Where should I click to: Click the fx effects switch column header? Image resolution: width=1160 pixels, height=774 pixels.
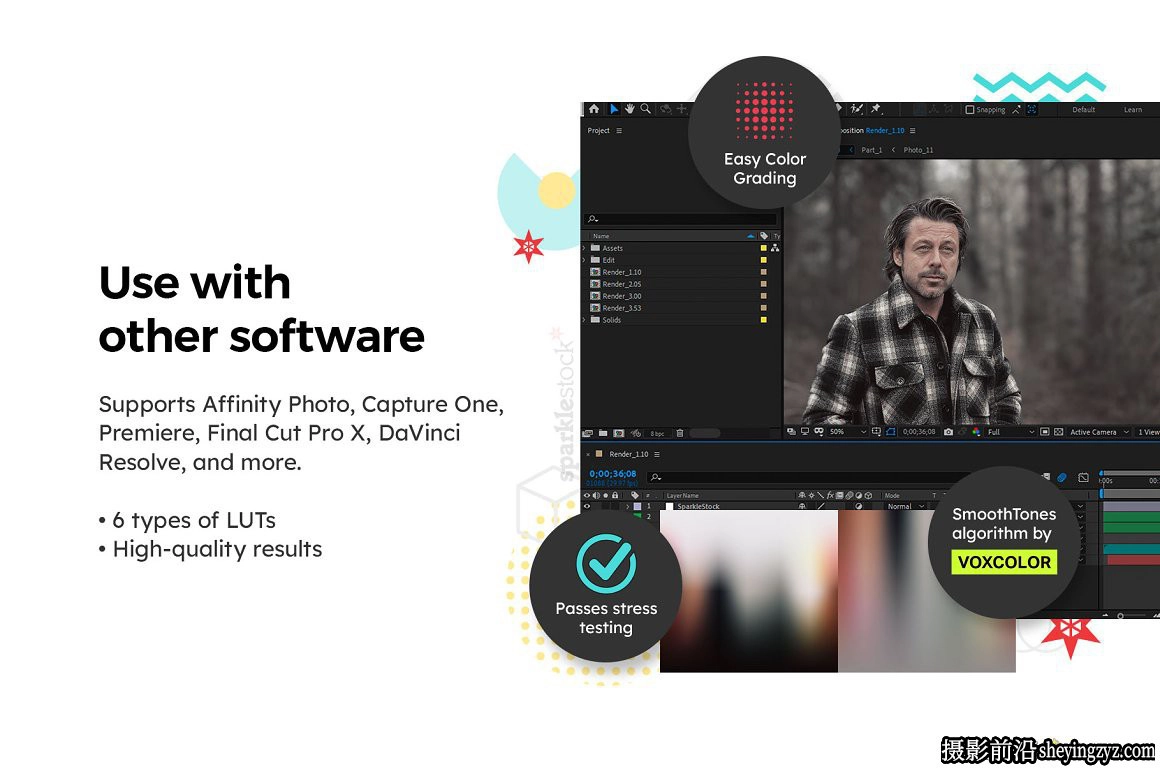click(x=830, y=496)
